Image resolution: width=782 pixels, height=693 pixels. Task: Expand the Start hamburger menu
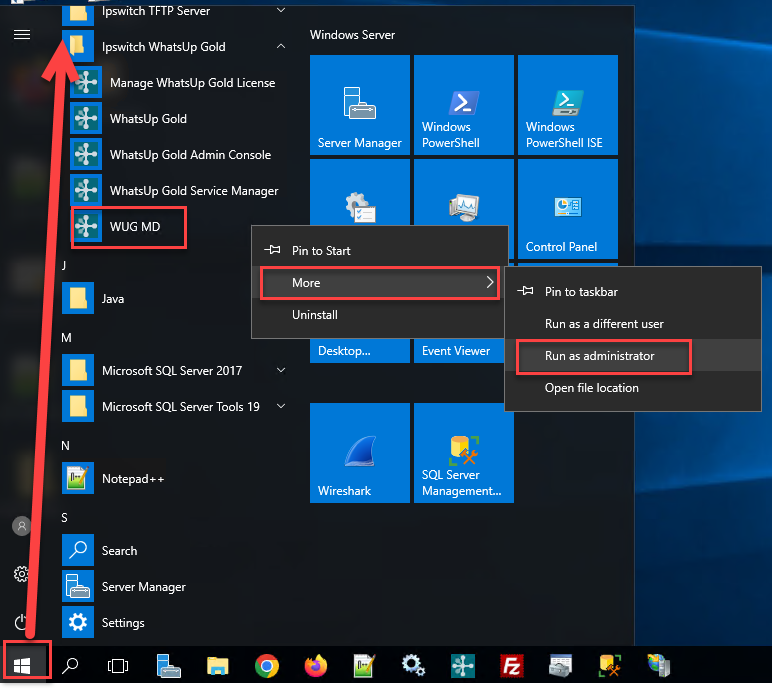[x=22, y=35]
